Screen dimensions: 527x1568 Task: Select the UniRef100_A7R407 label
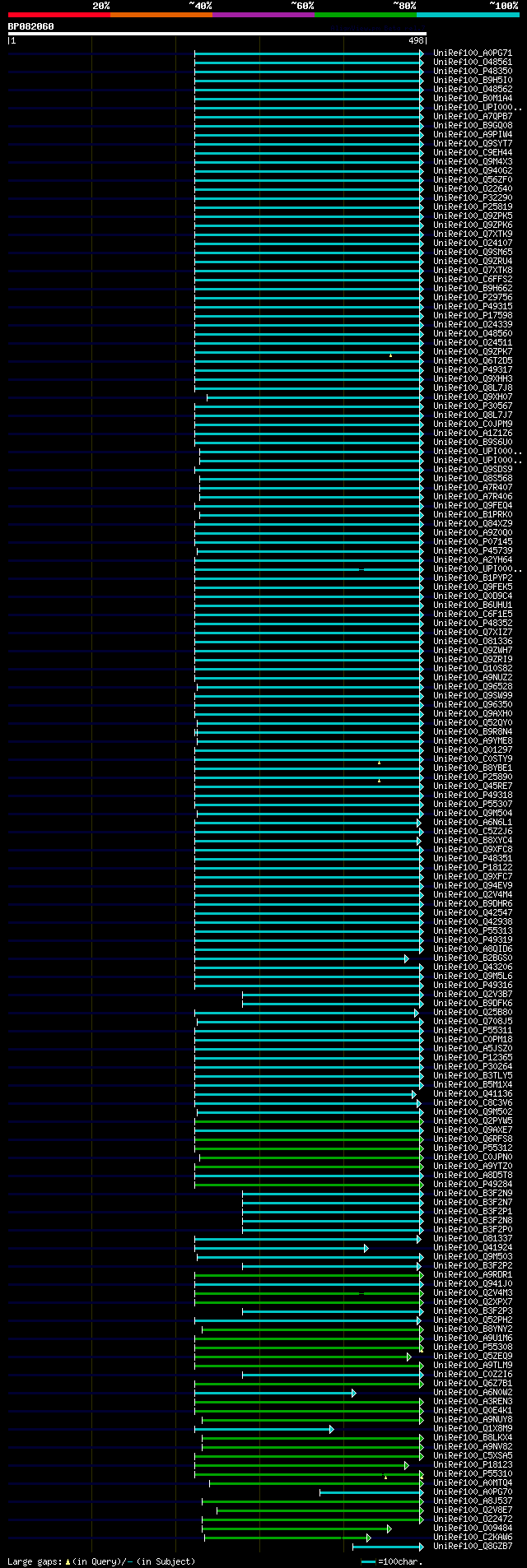473,487
